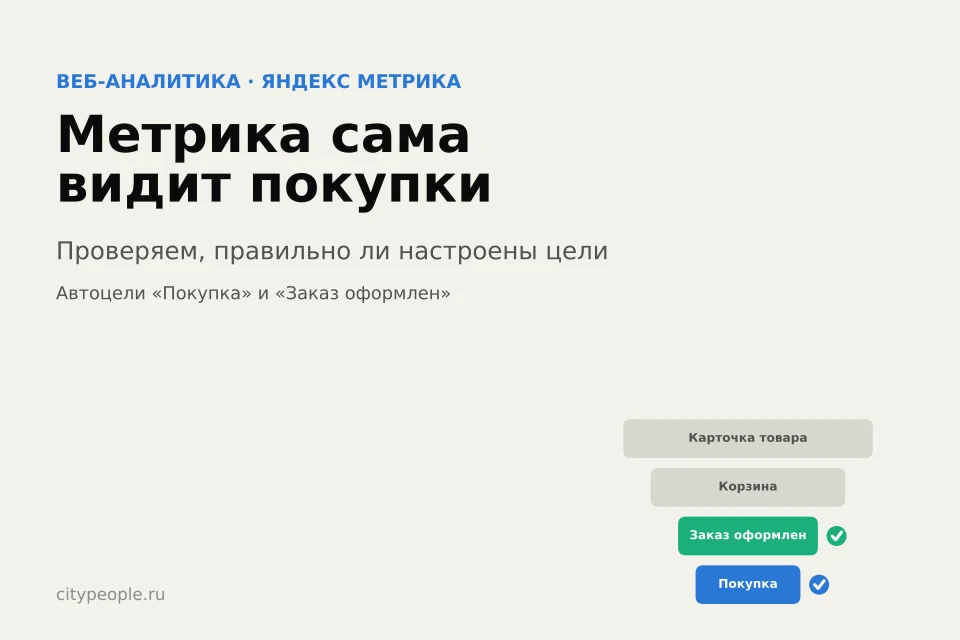Viewport: 960px width, 640px height.
Task: Click the green Заказ оформлен block
Action: point(748,536)
